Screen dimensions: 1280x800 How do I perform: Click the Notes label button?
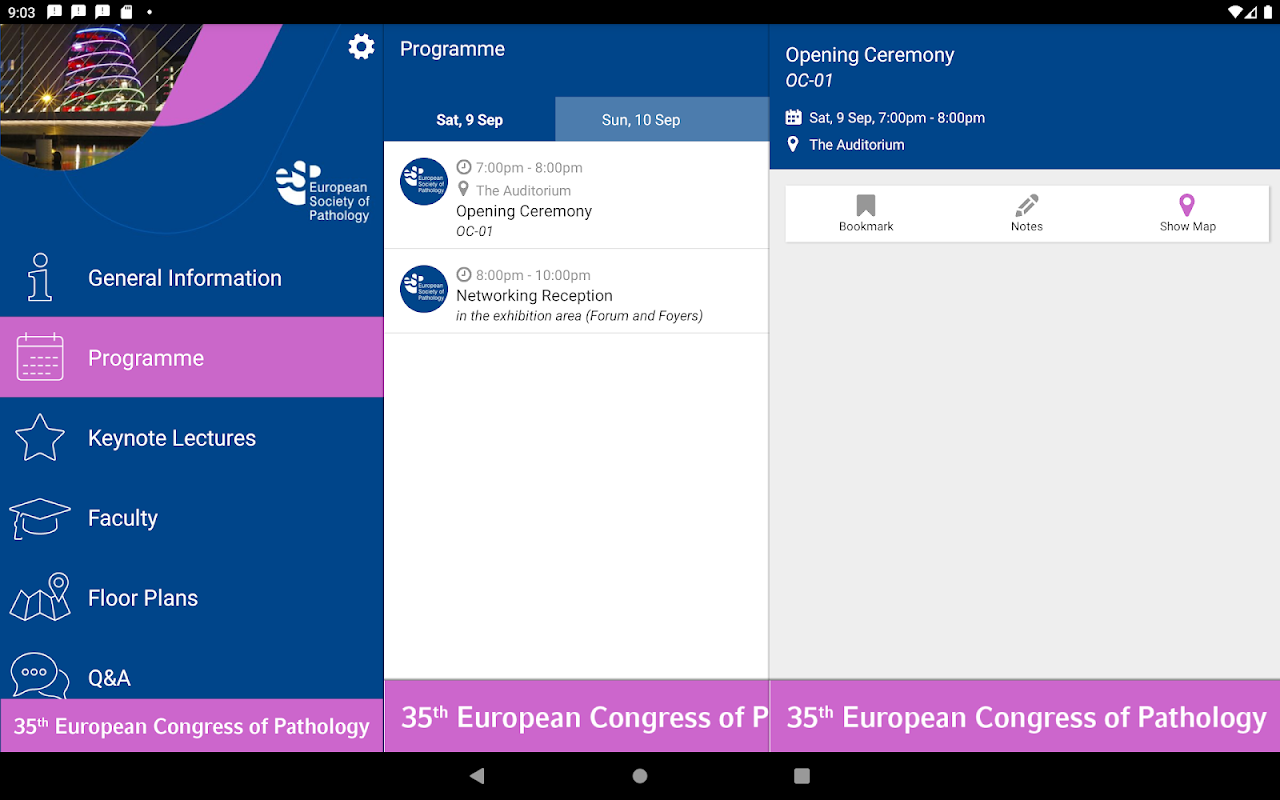(1027, 227)
